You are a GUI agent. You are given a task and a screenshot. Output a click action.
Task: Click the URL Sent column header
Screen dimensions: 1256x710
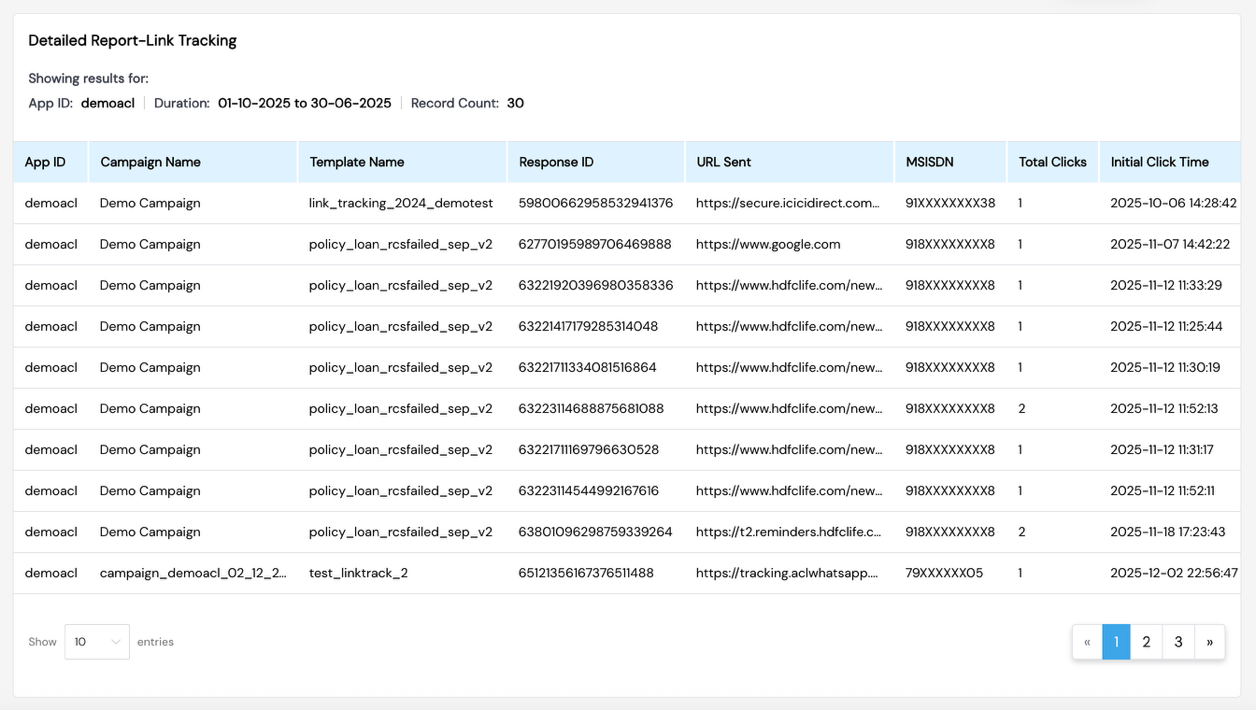pyautogui.click(x=789, y=162)
